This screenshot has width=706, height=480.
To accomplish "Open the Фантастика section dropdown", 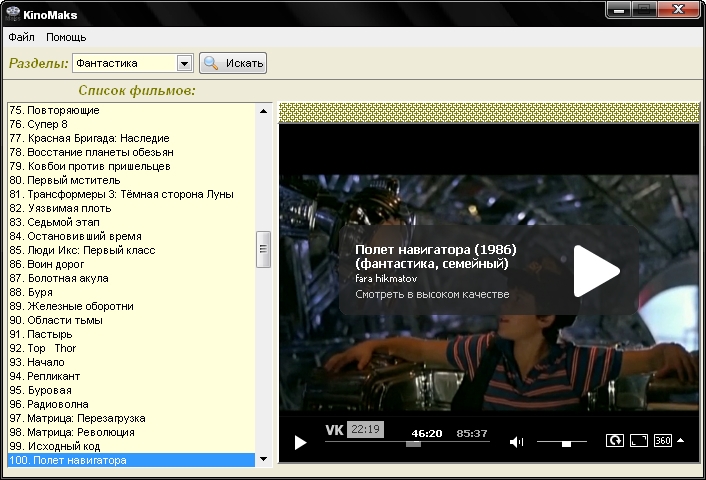I will coord(184,63).
